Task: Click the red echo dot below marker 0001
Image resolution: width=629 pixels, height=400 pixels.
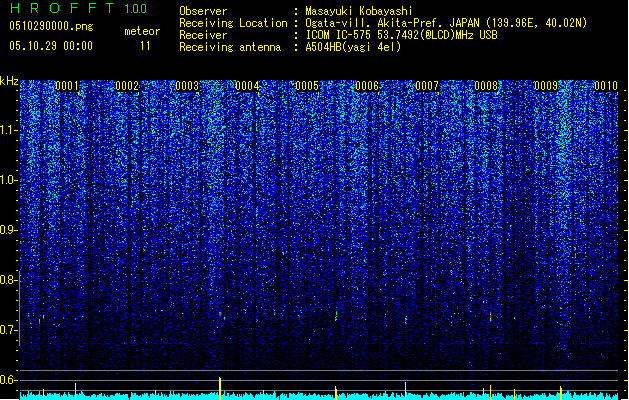Action: coord(75,319)
